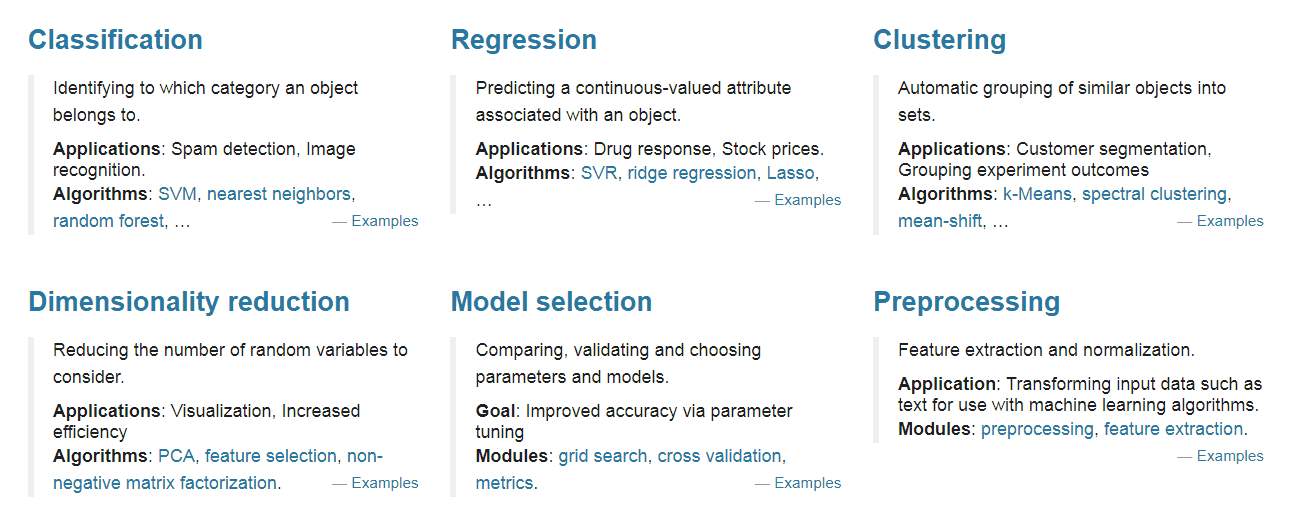This screenshot has height=519, width=1302.
Task: Open the k-Means link
Action: [x=1038, y=194]
